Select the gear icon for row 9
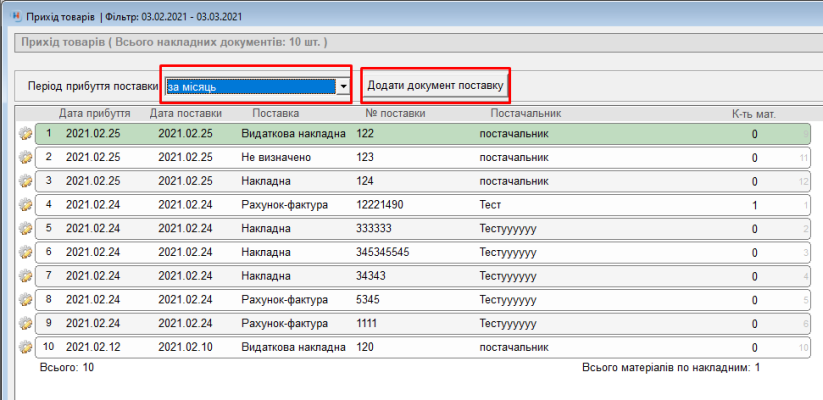 tap(26, 323)
